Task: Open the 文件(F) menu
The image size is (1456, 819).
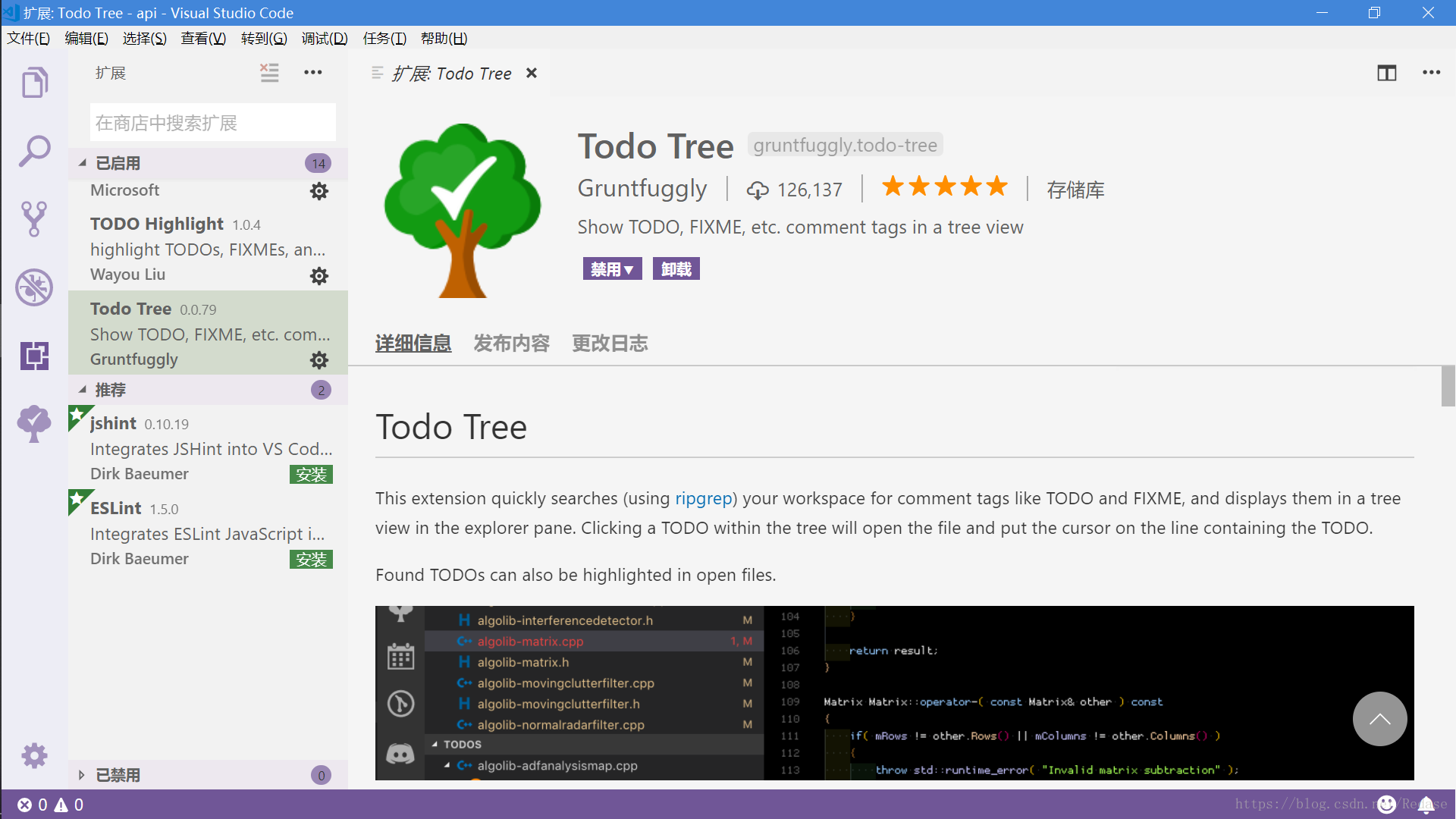Action: [x=29, y=39]
